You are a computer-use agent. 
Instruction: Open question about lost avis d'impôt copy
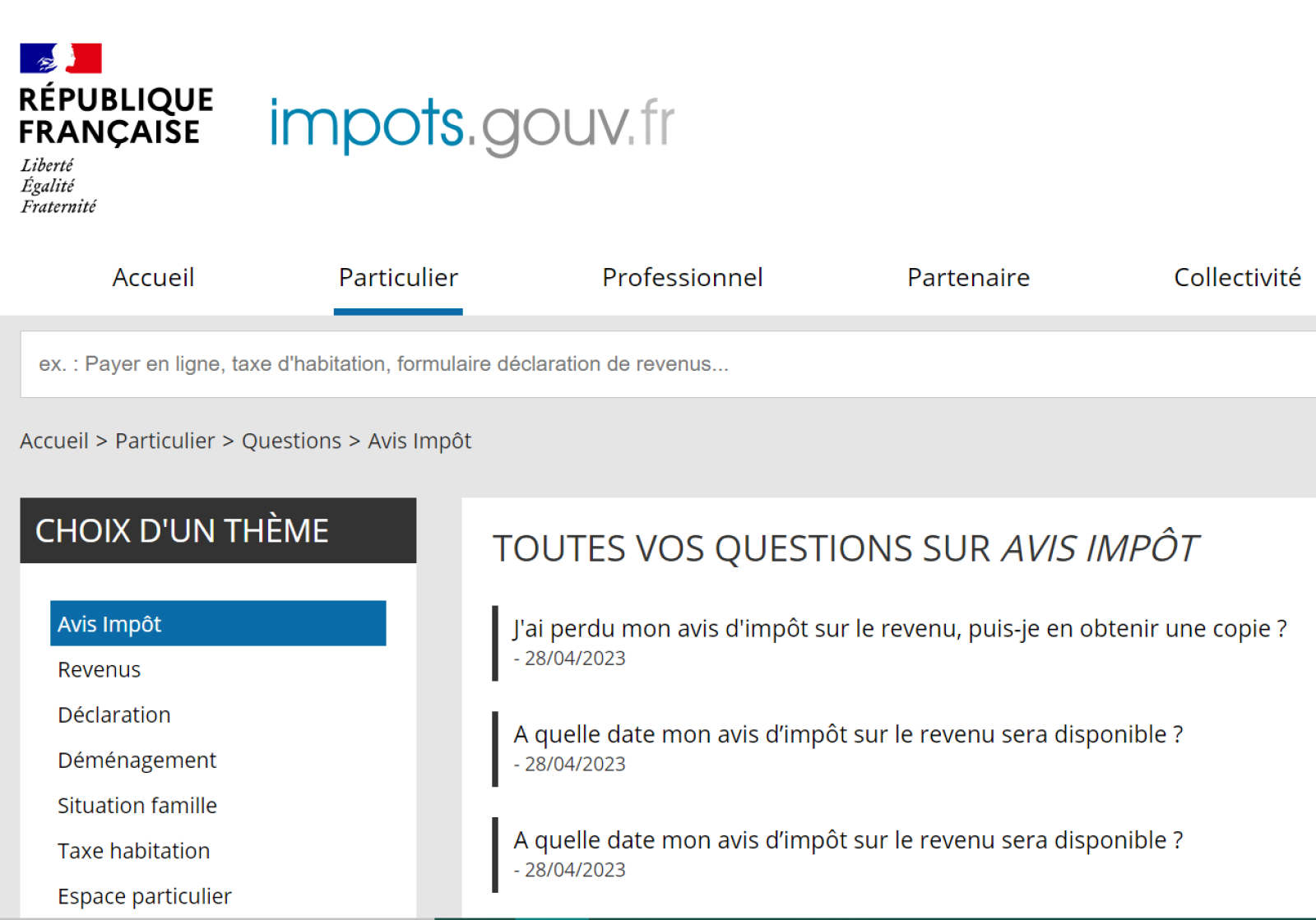(898, 628)
